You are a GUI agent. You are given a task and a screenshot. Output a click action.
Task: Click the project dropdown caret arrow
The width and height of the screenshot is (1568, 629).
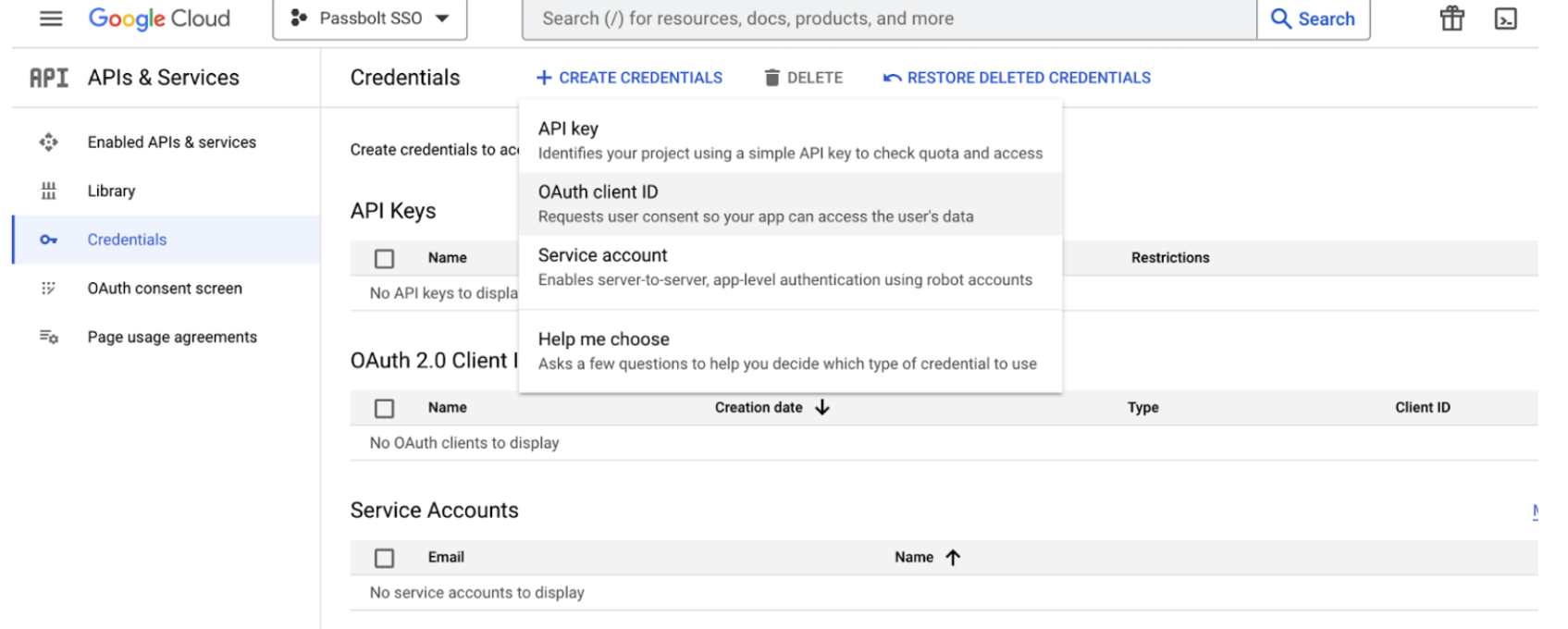pyautogui.click(x=442, y=18)
